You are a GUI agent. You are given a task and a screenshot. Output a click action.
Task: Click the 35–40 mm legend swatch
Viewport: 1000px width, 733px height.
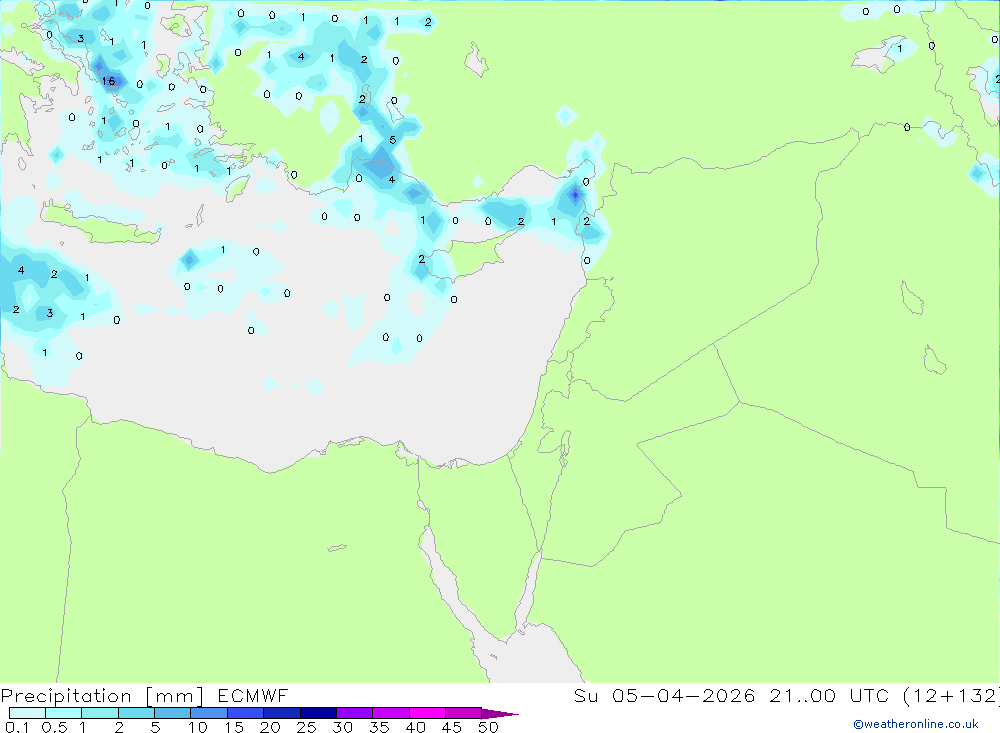390,713
